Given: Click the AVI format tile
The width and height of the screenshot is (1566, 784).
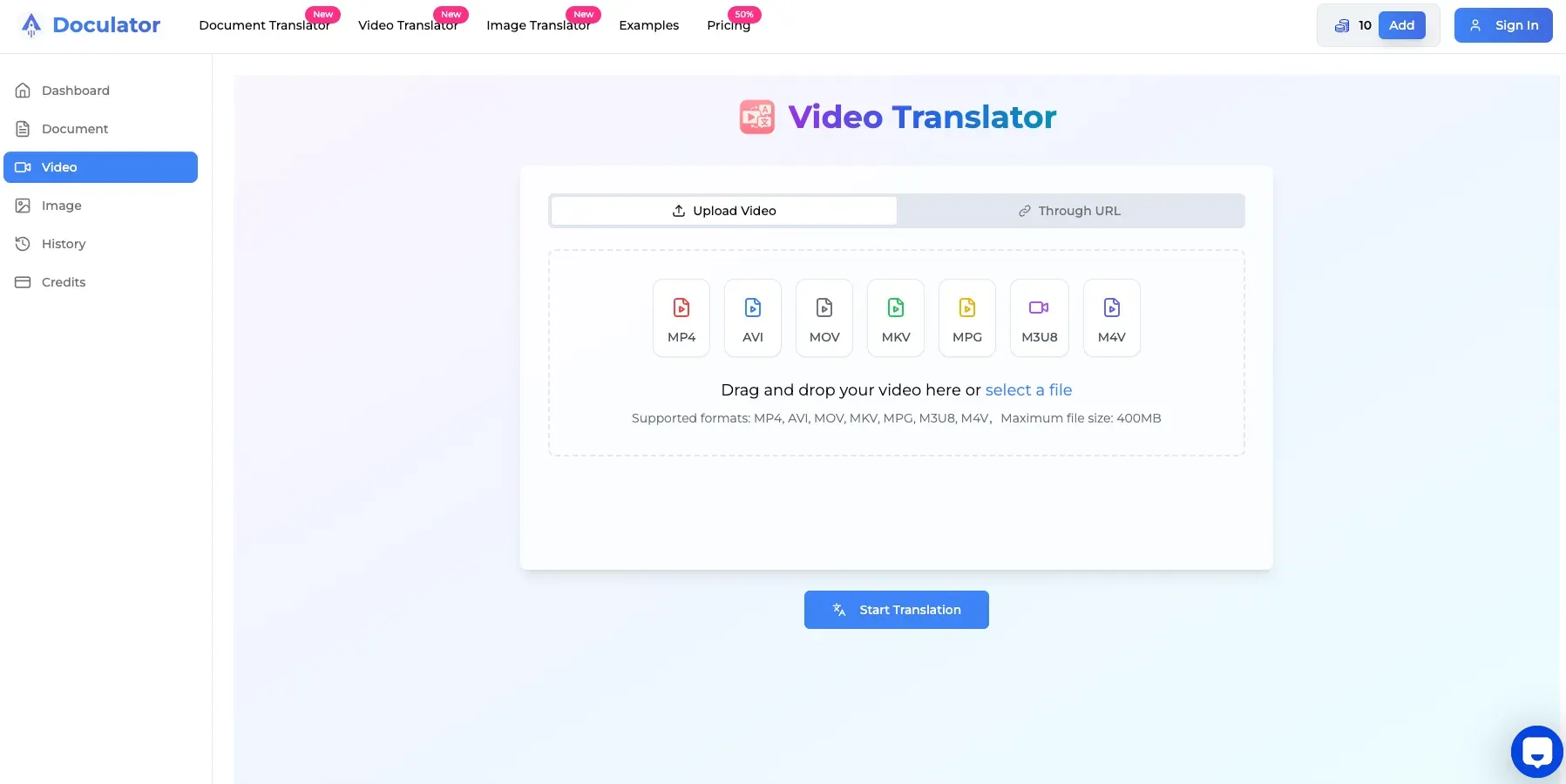Looking at the screenshot, I should (x=753, y=318).
